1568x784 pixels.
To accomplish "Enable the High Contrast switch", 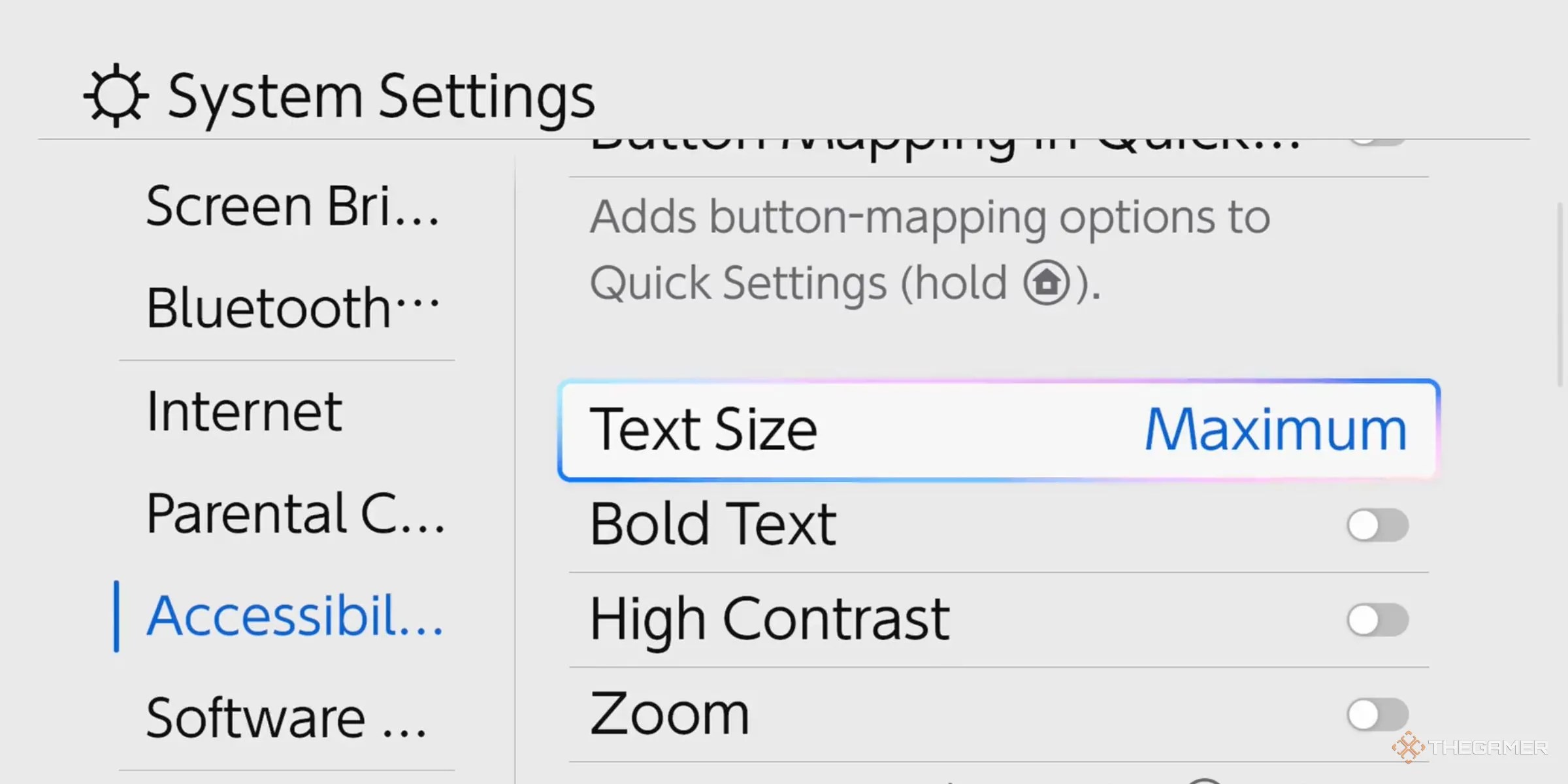I will [1377, 620].
